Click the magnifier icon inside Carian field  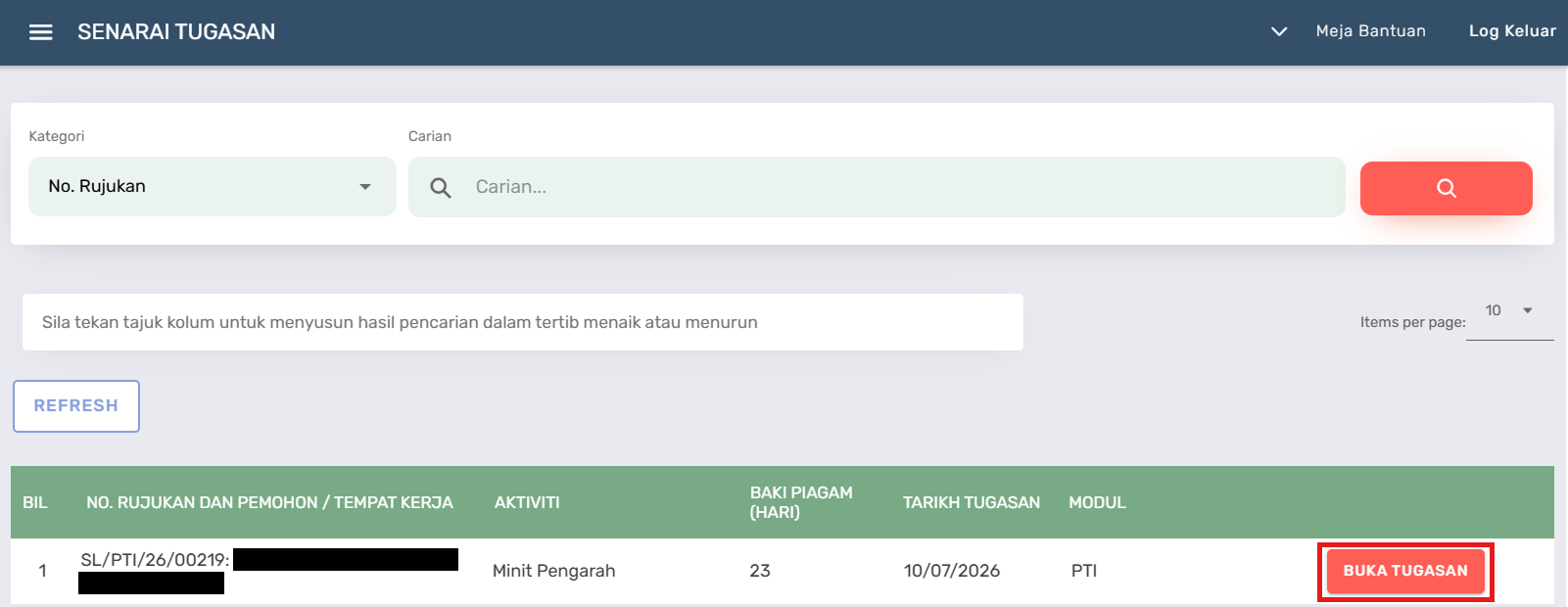click(441, 187)
